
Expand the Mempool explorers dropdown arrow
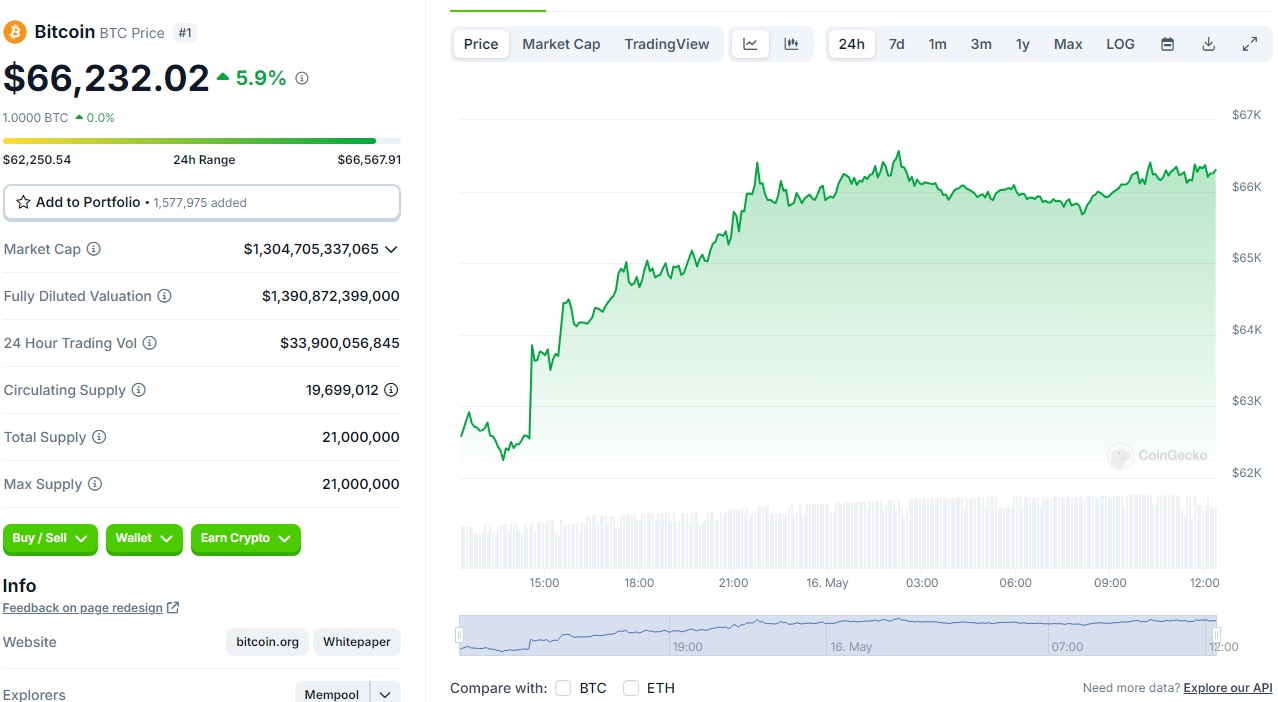(x=386, y=695)
